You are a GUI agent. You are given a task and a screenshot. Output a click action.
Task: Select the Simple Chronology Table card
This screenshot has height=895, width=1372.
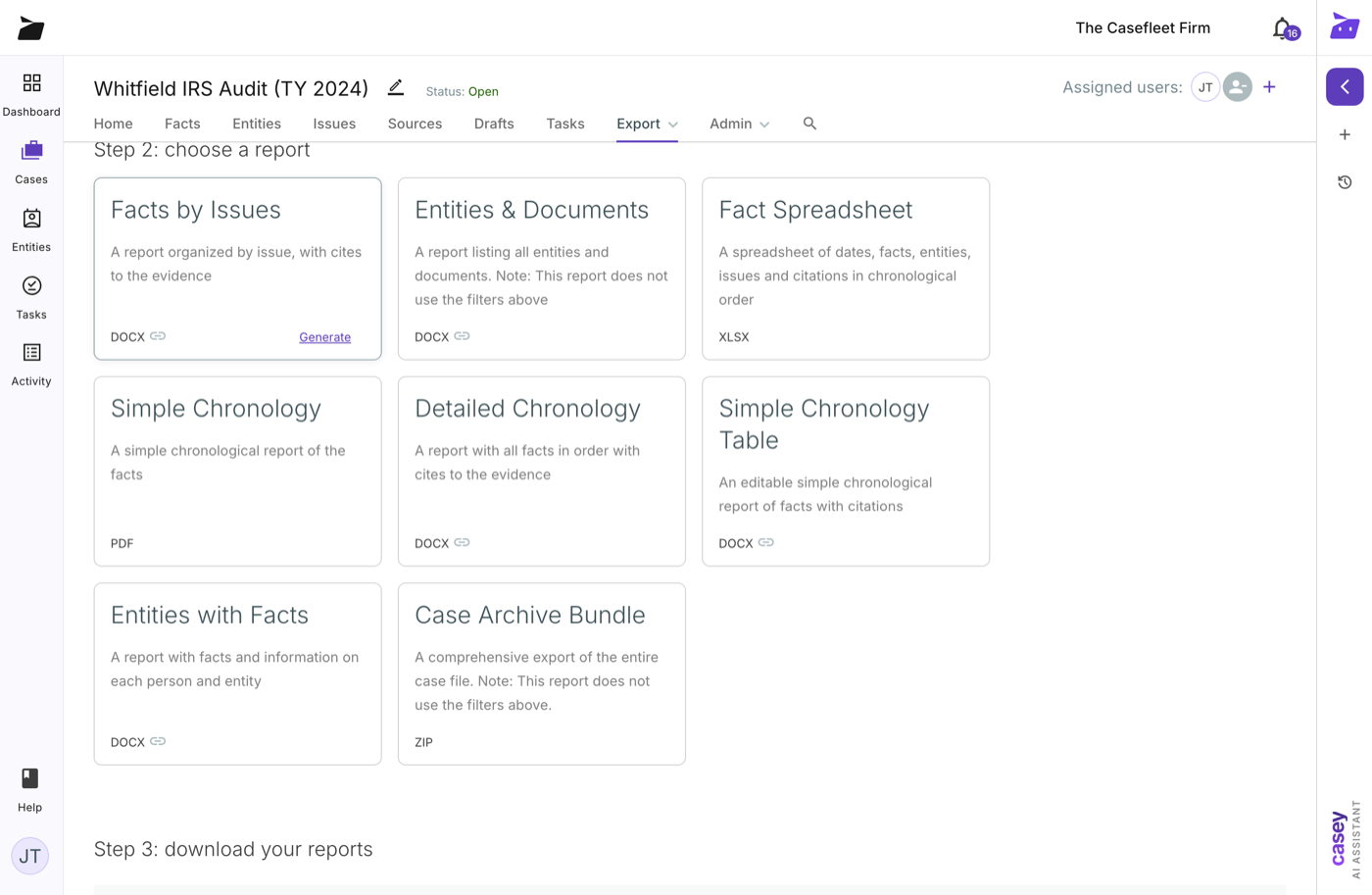point(846,472)
